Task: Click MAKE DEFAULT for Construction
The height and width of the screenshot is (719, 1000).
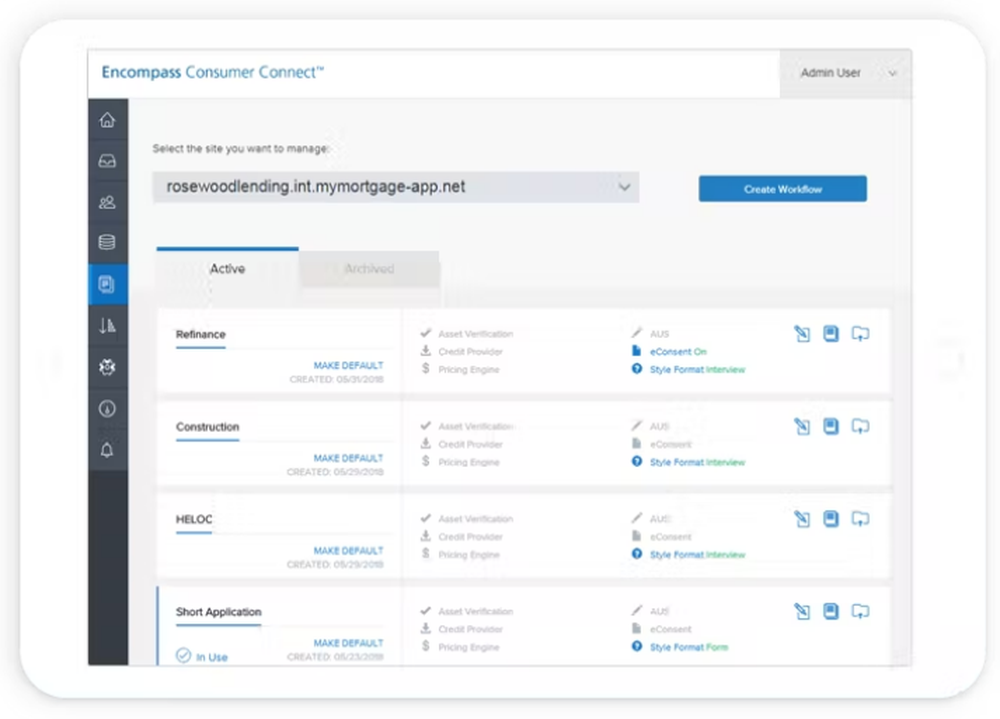Action: 348,458
